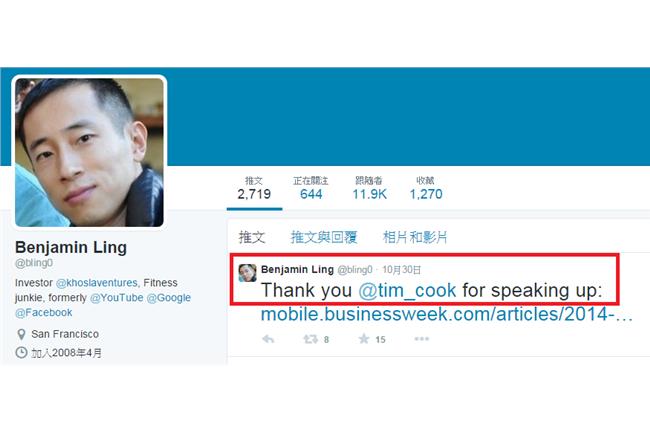The width and height of the screenshot is (650, 432).
Task: Click the @YouTube mention in the bio
Action: pyautogui.click(x=116, y=298)
